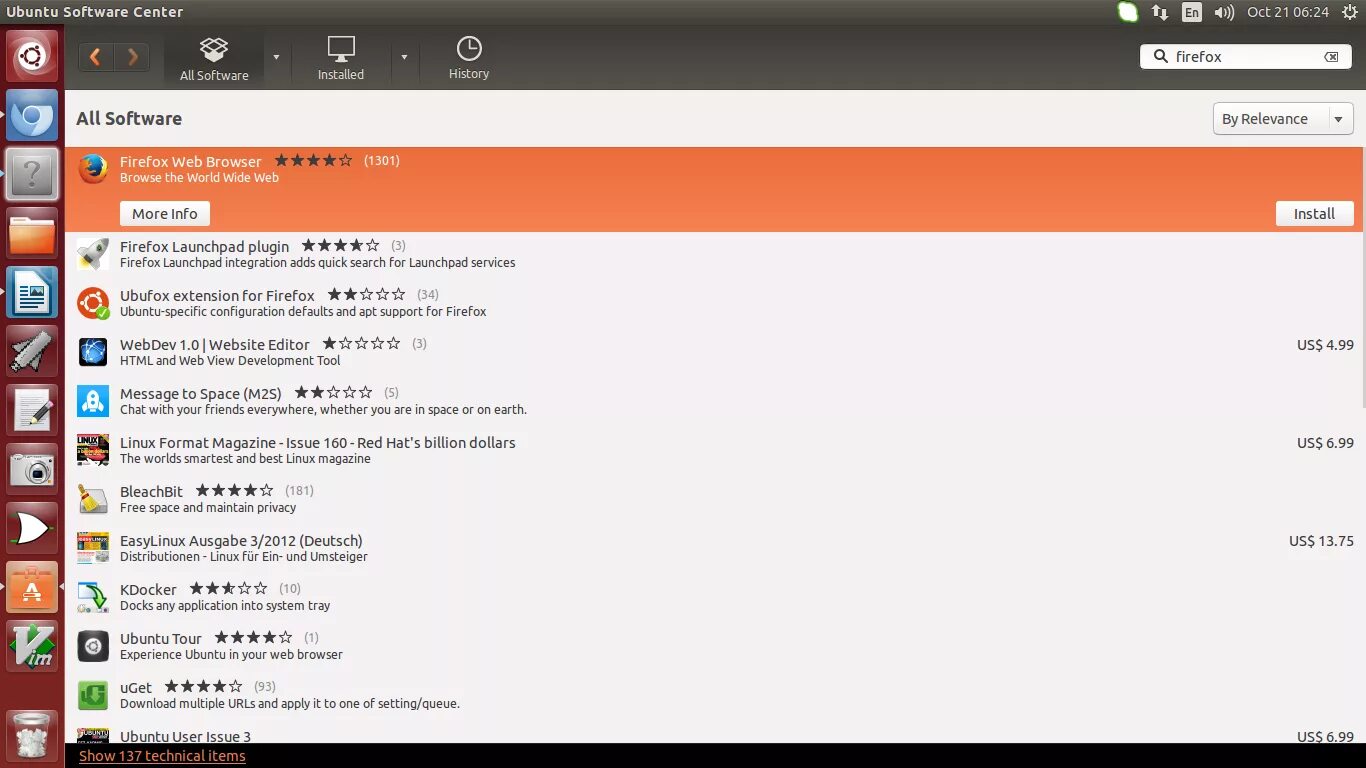
Task: Click the Ubufox extension icon
Action: coord(93,303)
